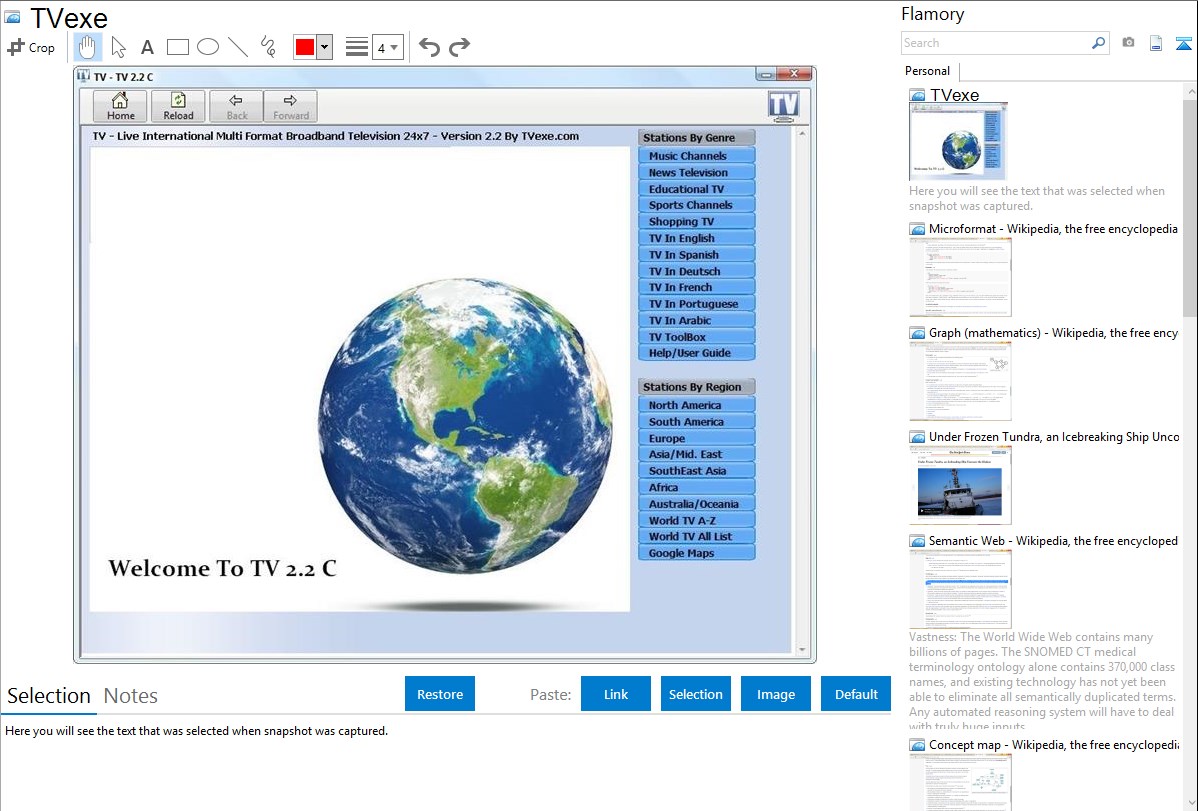Undo the last annotation
The height and width of the screenshot is (811, 1198).
429,47
